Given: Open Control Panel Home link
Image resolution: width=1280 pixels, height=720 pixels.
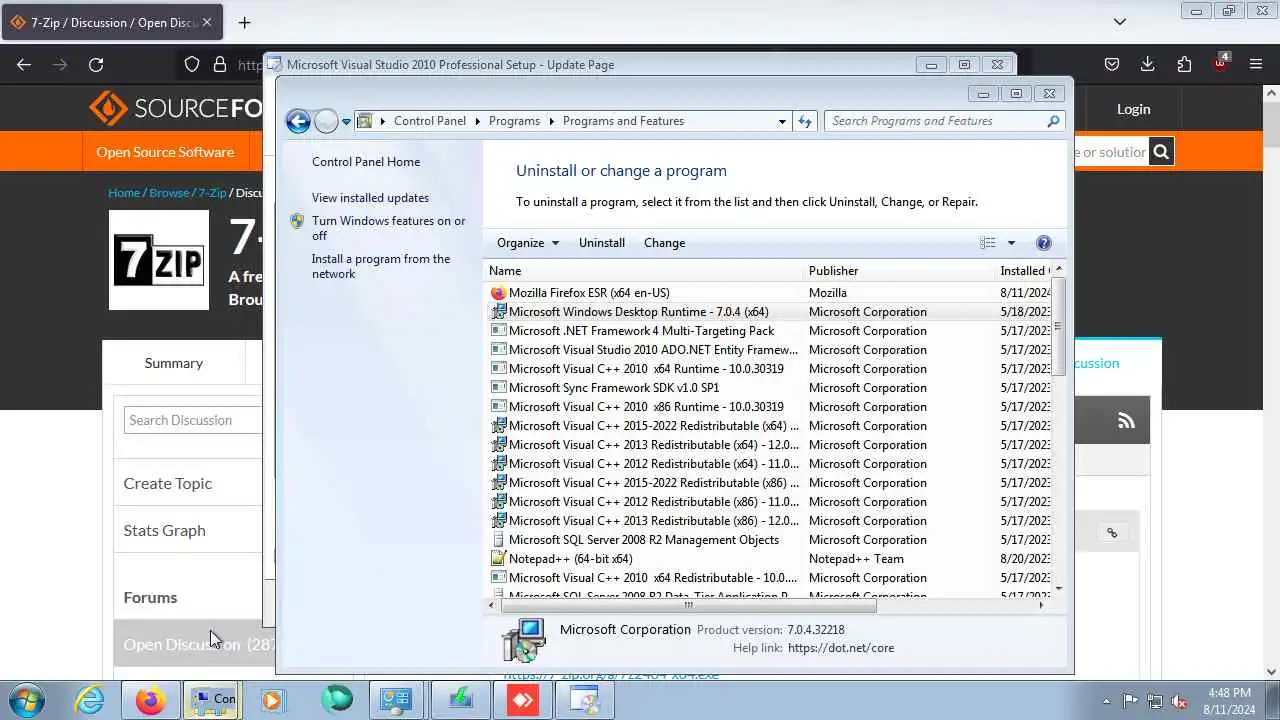Looking at the screenshot, I should pos(366,162).
